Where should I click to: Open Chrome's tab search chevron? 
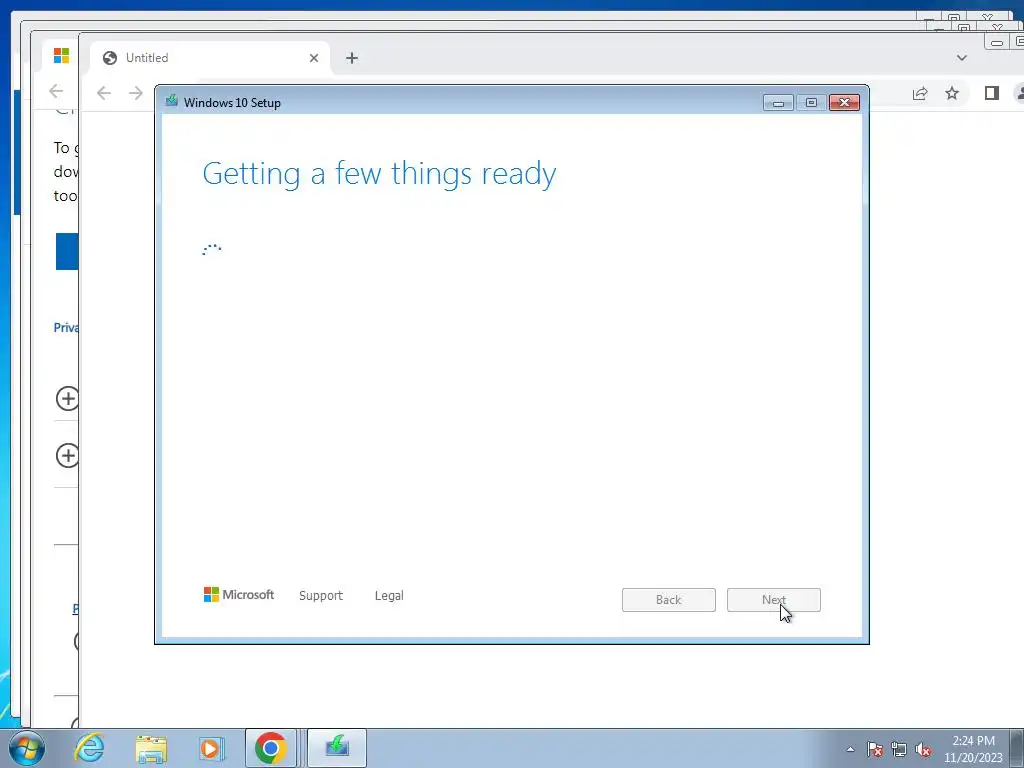coord(961,58)
